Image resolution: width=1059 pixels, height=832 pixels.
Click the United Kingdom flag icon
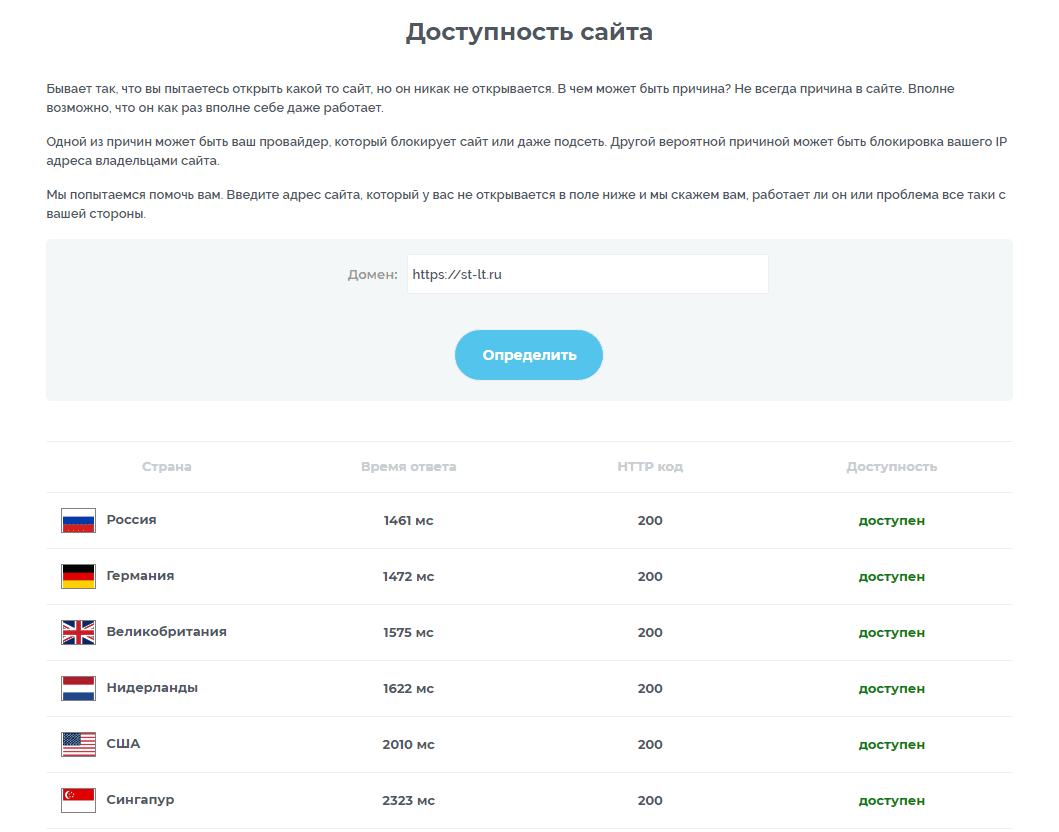(78, 633)
